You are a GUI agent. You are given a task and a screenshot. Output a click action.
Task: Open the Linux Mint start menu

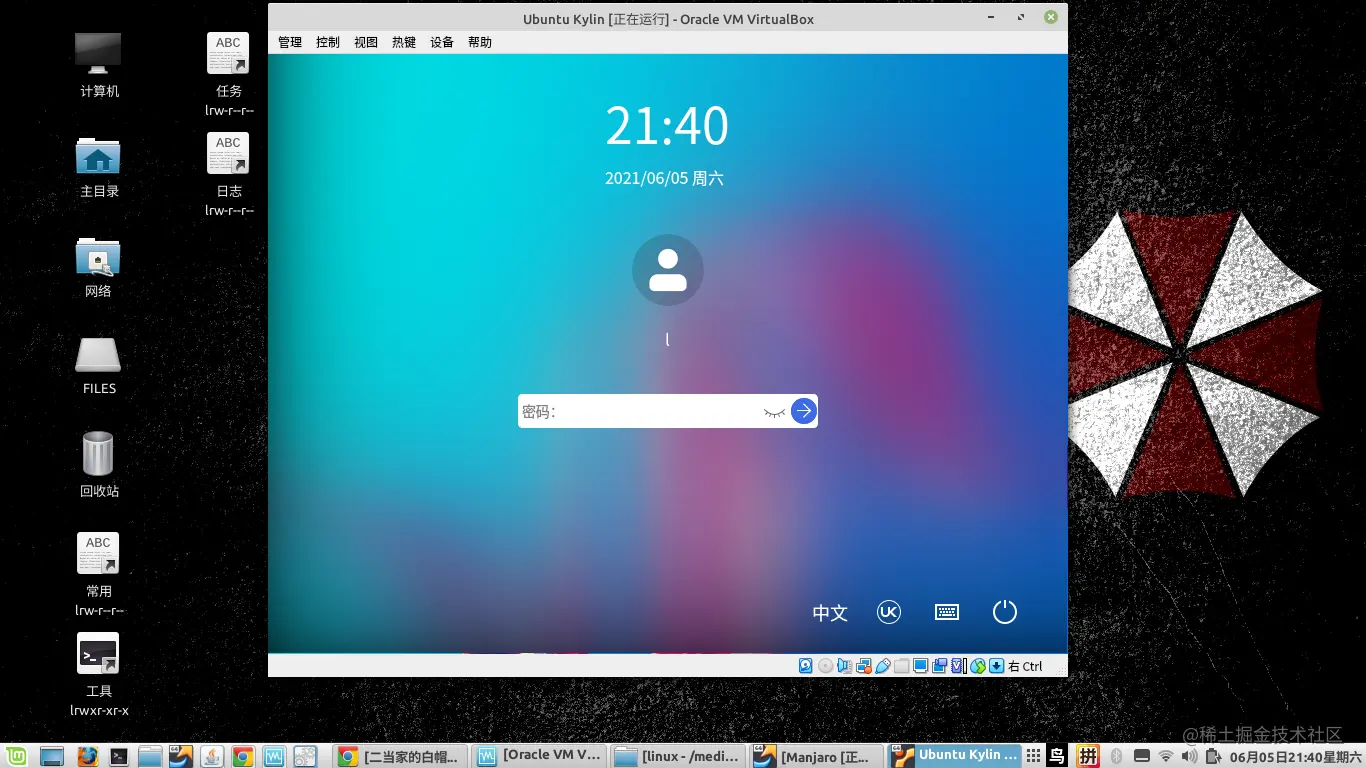[x=17, y=756]
